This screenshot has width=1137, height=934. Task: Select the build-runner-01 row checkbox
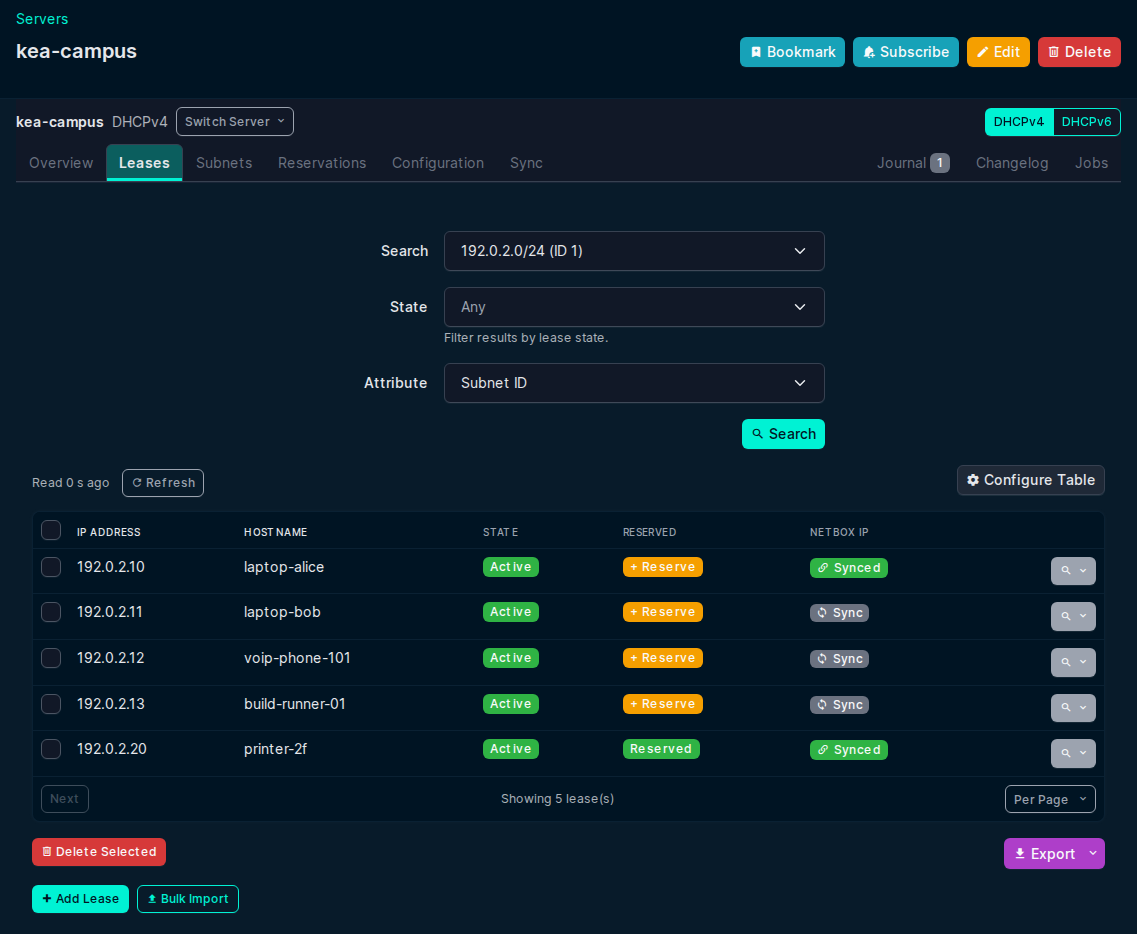tap(51, 703)
